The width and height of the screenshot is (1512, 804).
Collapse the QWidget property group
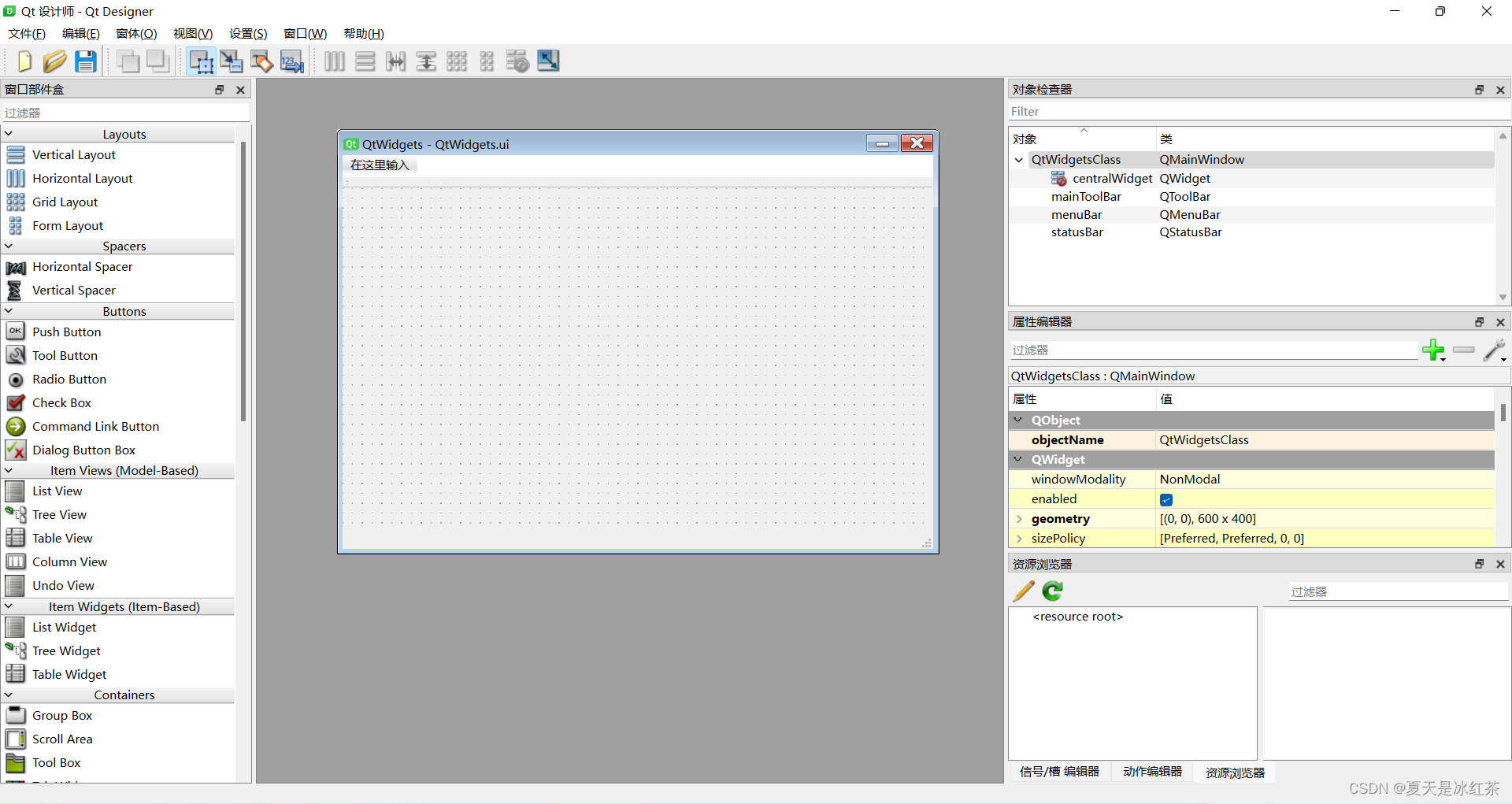[1018, 459]
